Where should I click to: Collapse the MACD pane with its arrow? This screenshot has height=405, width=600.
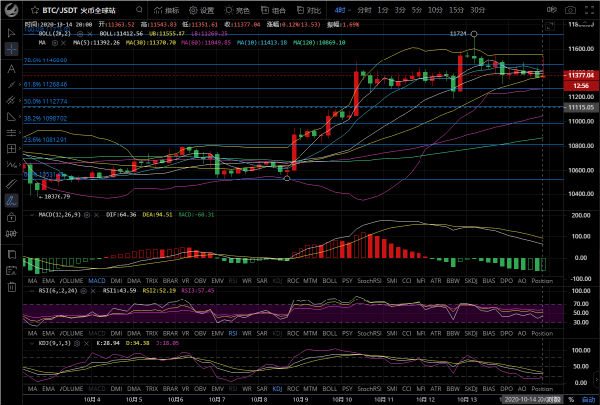(x=32, y=215)
